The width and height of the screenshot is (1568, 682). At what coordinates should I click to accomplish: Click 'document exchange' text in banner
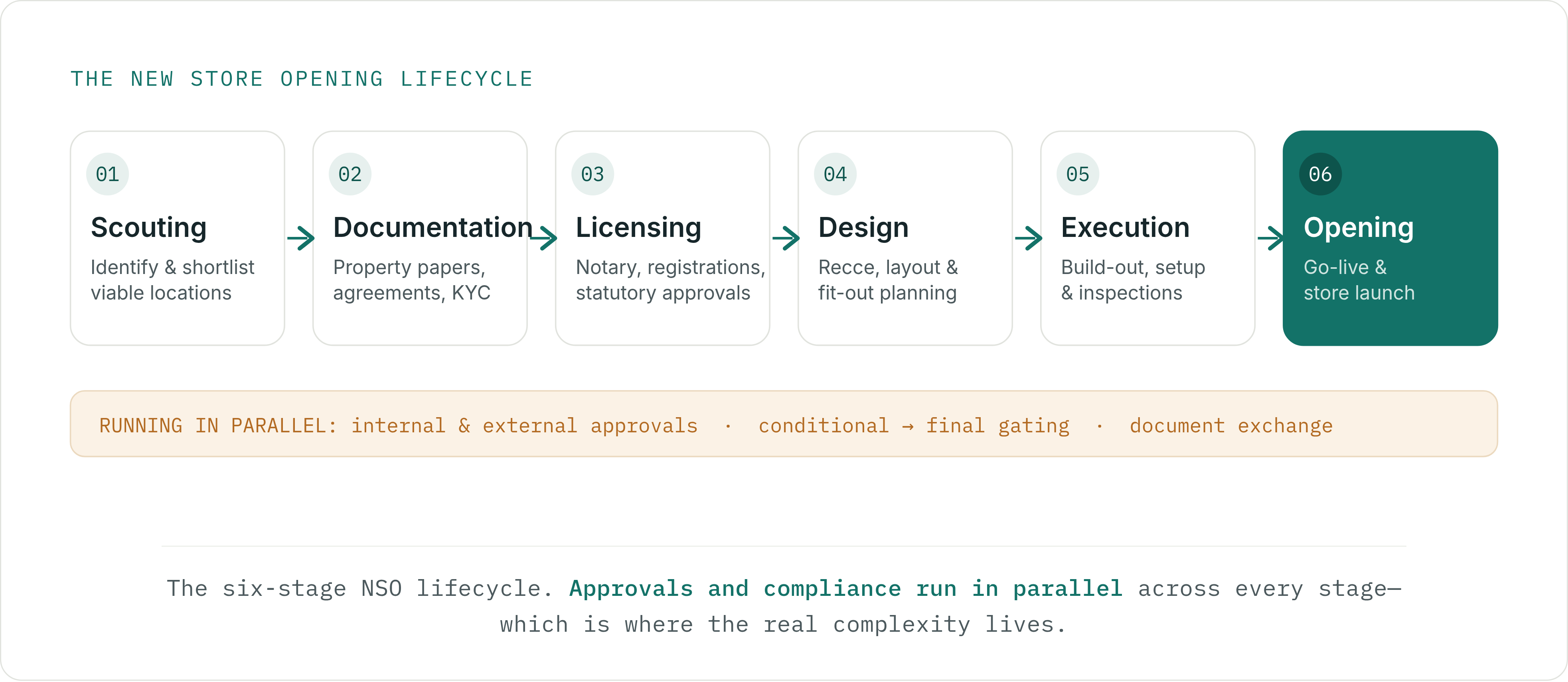tap(1231, 425)
